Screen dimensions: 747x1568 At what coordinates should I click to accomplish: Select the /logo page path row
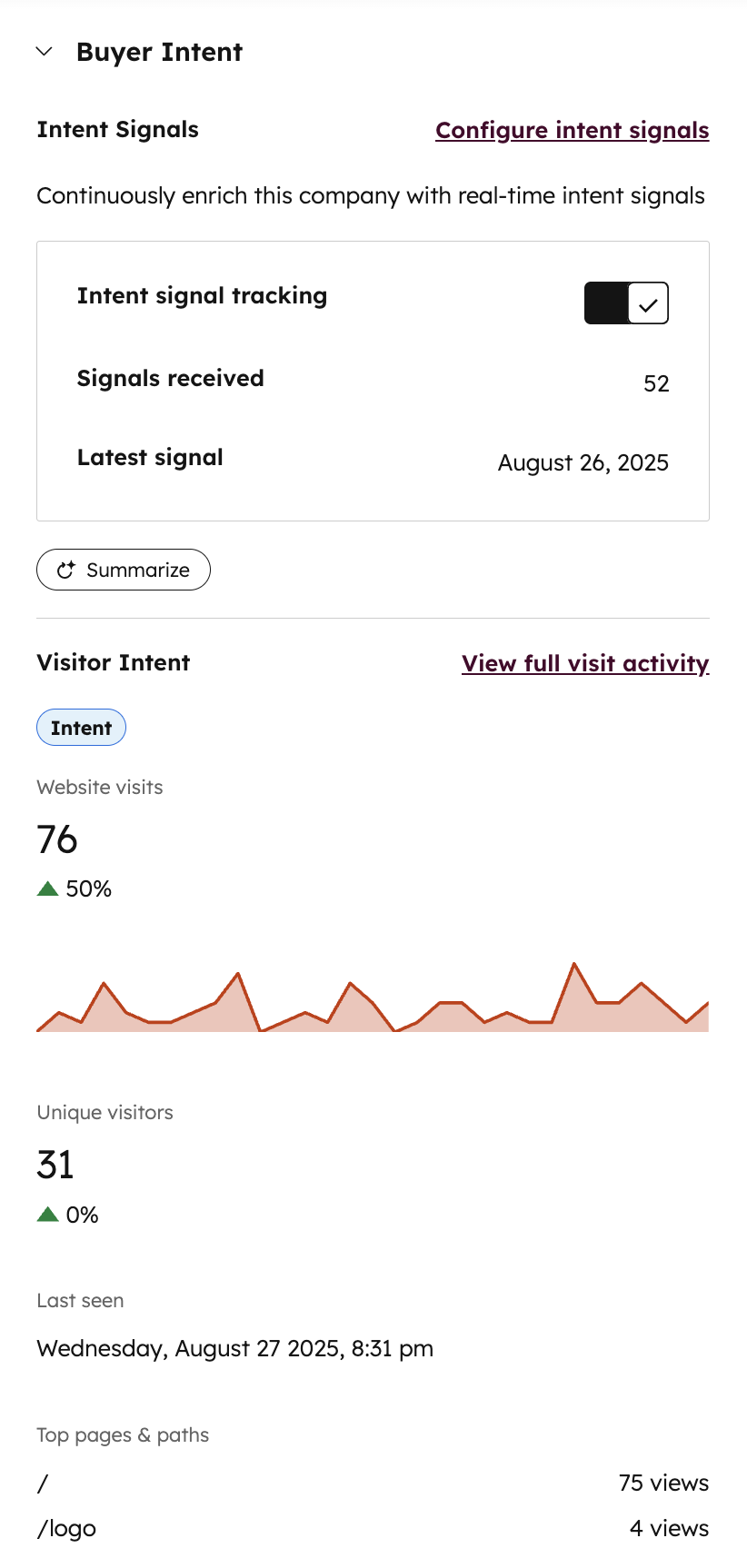[373, 1528]
